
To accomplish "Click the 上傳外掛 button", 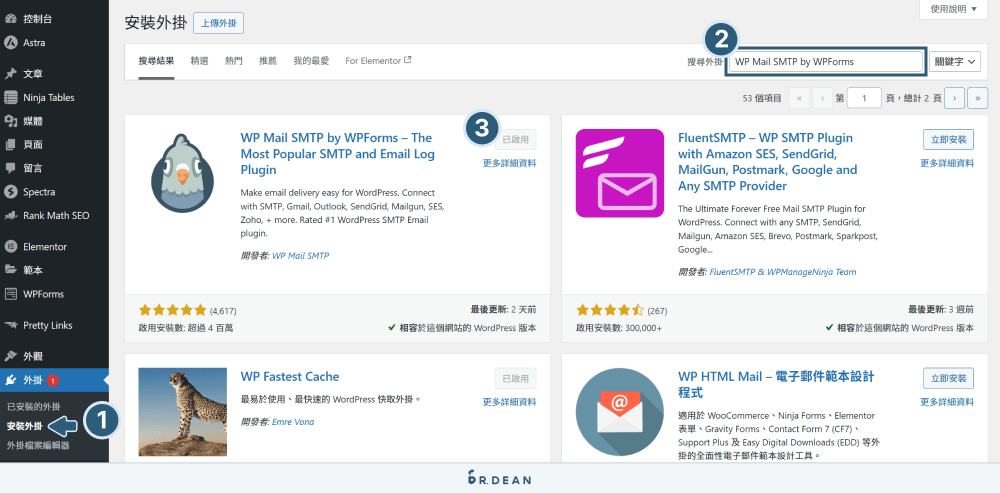I will (x=219, y=23).
